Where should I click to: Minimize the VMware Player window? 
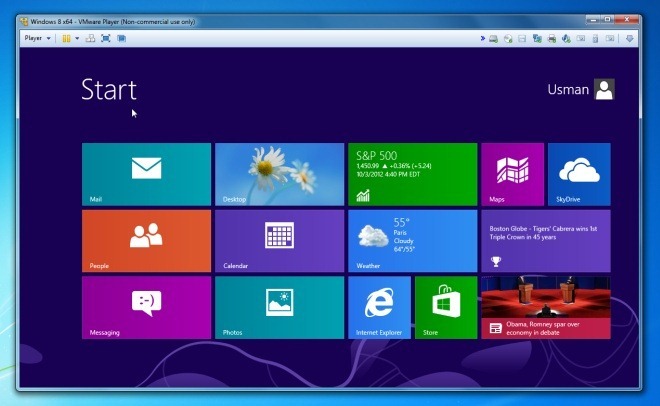593,20
